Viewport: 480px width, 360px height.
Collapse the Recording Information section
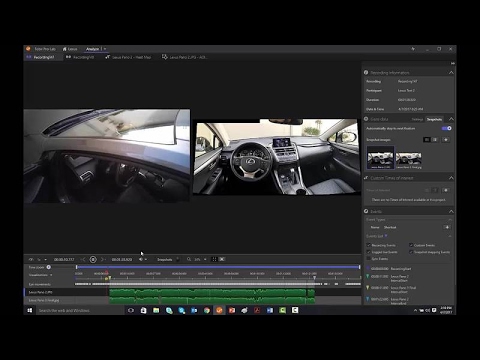[451, 72]
